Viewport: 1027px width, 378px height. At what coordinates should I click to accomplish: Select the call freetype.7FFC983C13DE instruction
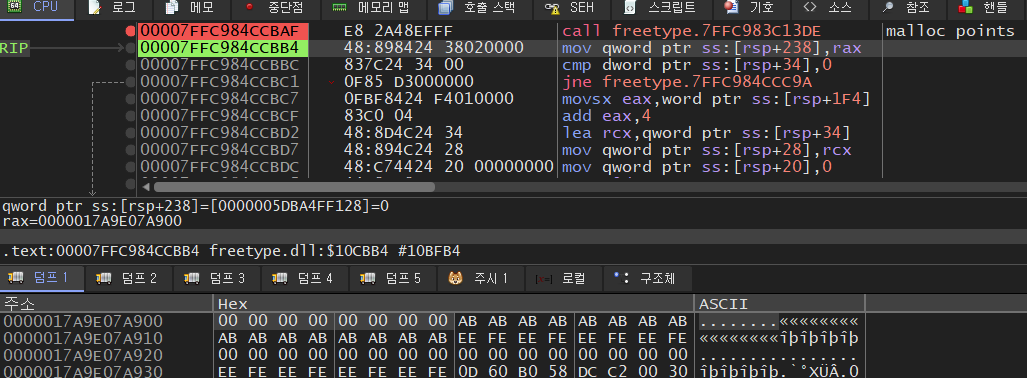coord(692,31)
